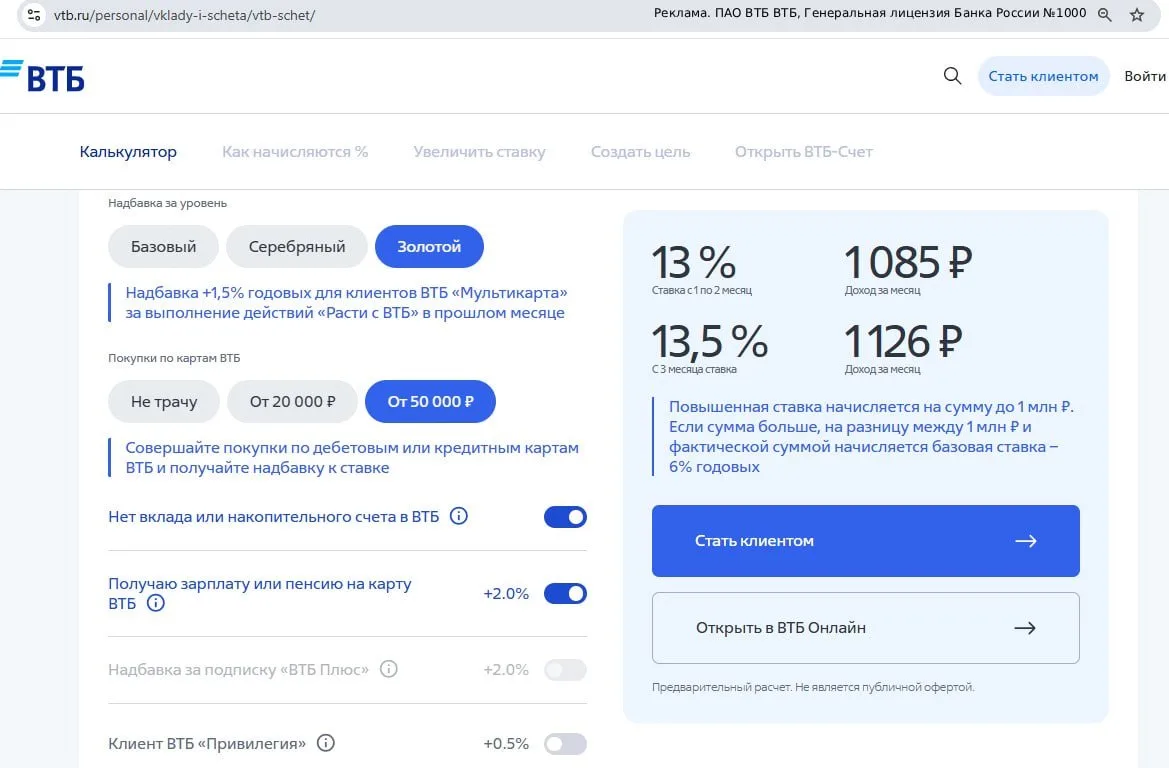Toggle «ВТБ Плюс» subscription switch
This screenshot has height=768, width=1169.
565,670
